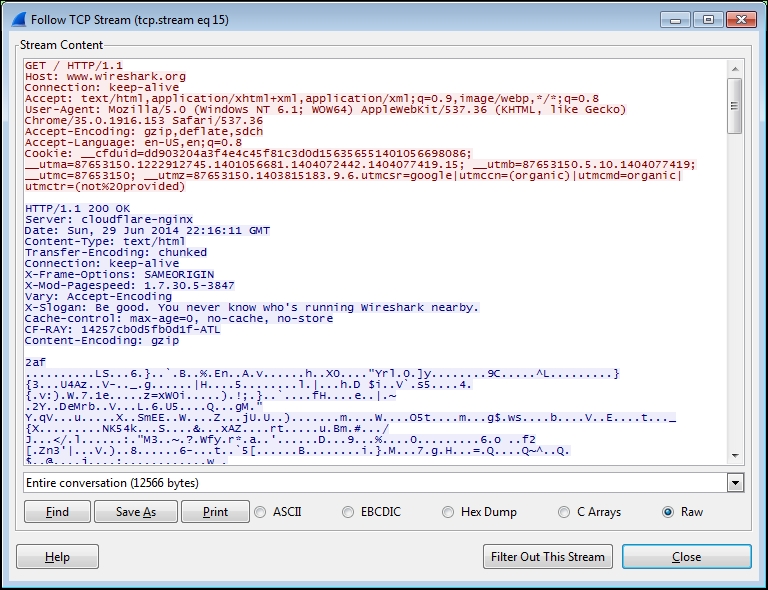Click the '__utma=87653150' cookie line
The width and height of the screenshot is (768, 590).
pyautogui.click(x=360, y=165)
